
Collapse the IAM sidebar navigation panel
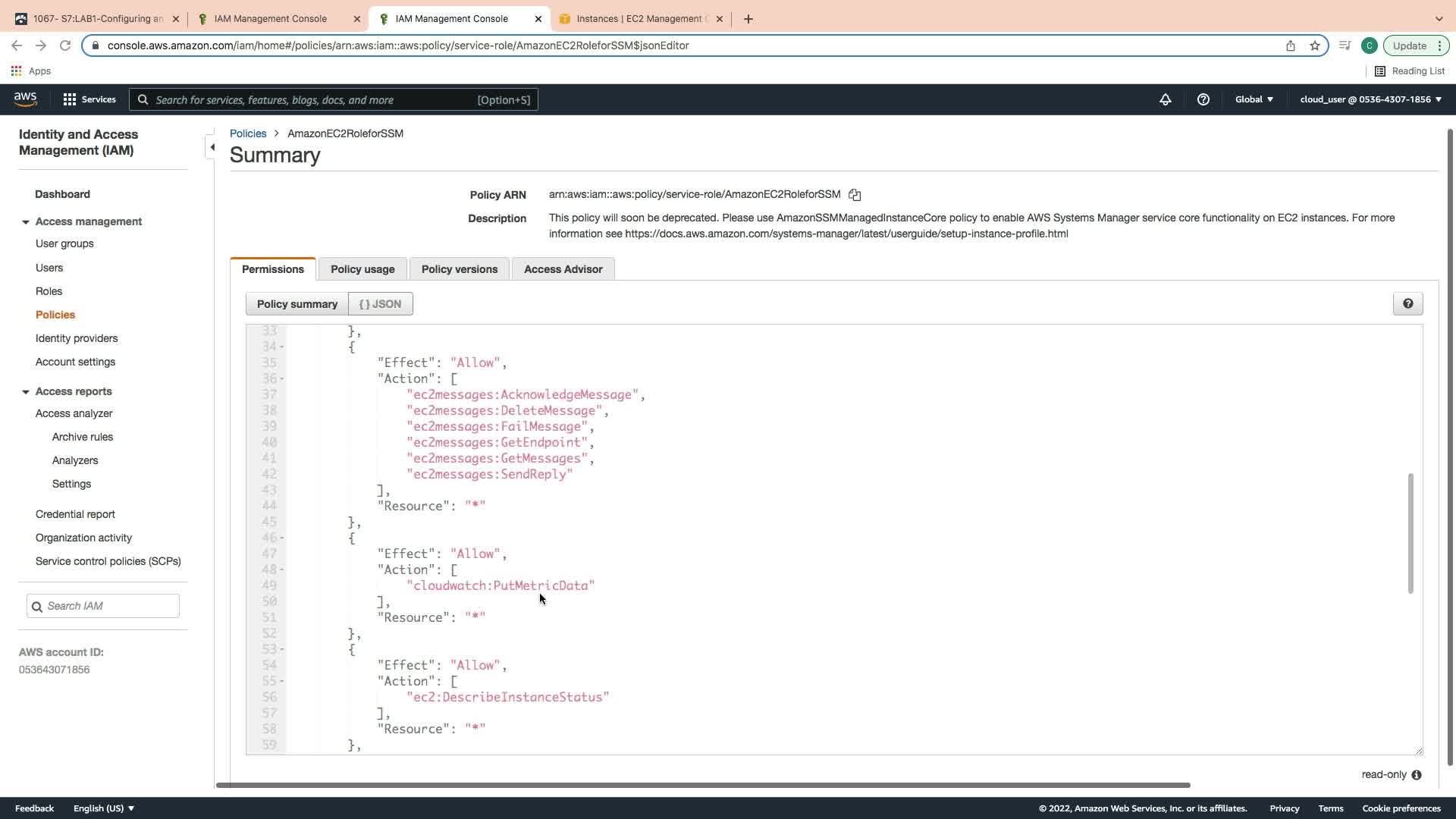pos(212,147)
